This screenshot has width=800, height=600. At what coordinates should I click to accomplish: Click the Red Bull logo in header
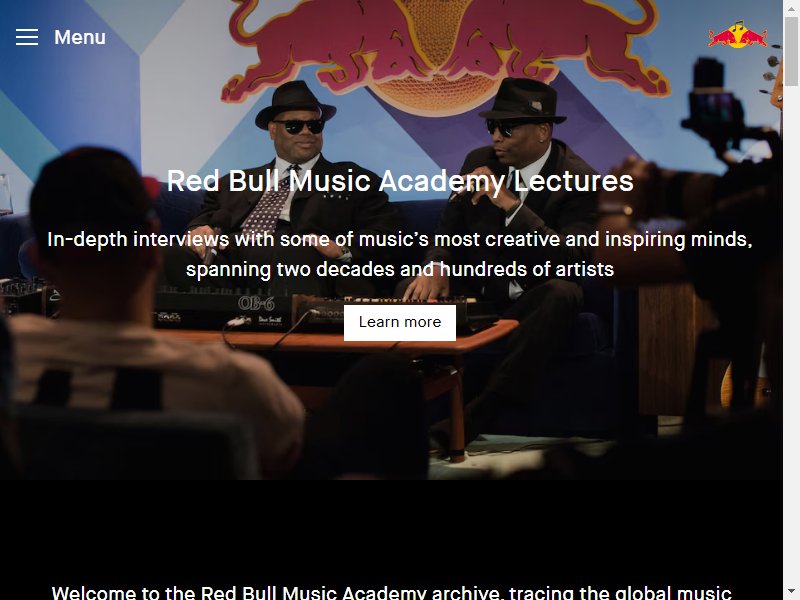(738, 35)
